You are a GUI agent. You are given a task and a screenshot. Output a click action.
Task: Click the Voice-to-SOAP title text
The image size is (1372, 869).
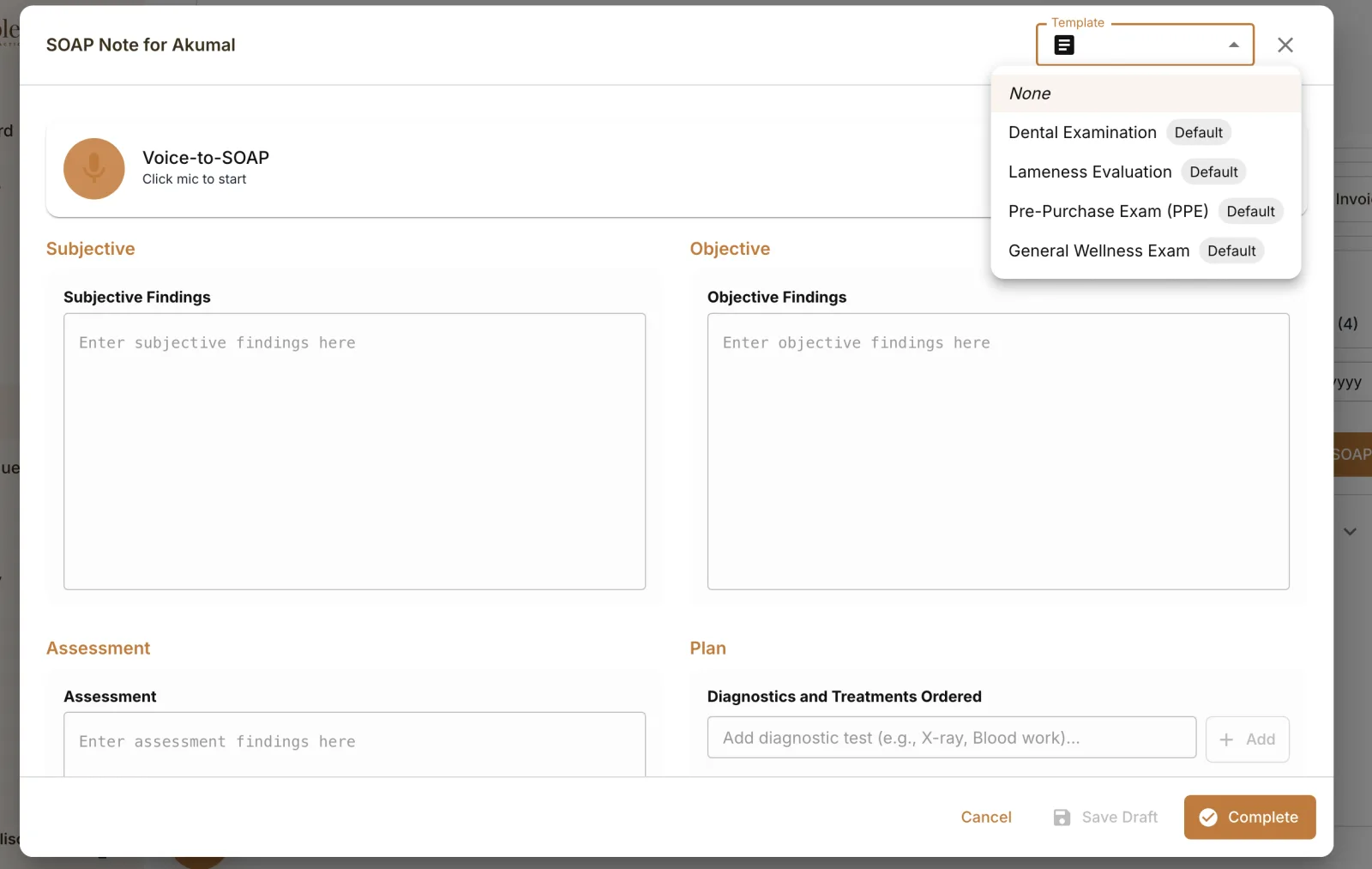pos(206,158)
